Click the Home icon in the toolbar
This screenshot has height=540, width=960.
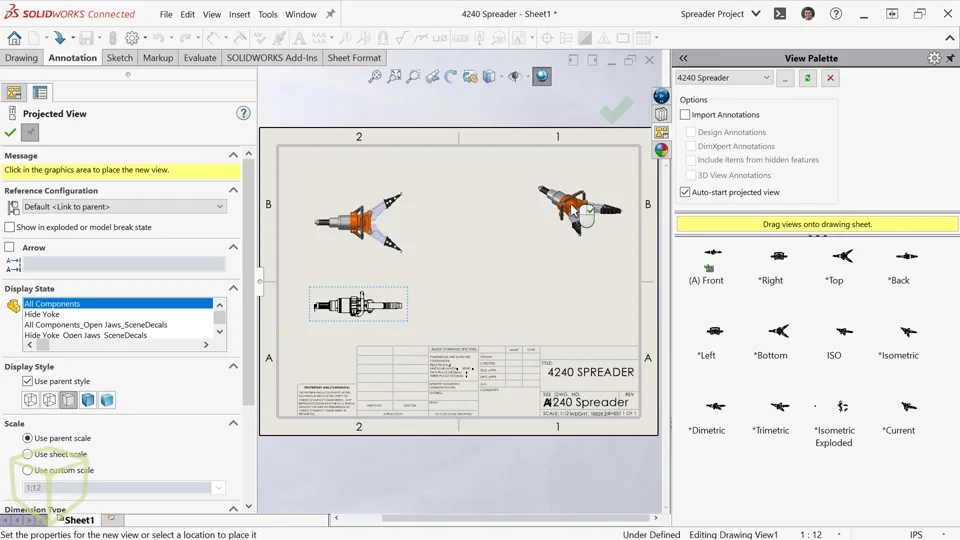[x=14, y=38]
